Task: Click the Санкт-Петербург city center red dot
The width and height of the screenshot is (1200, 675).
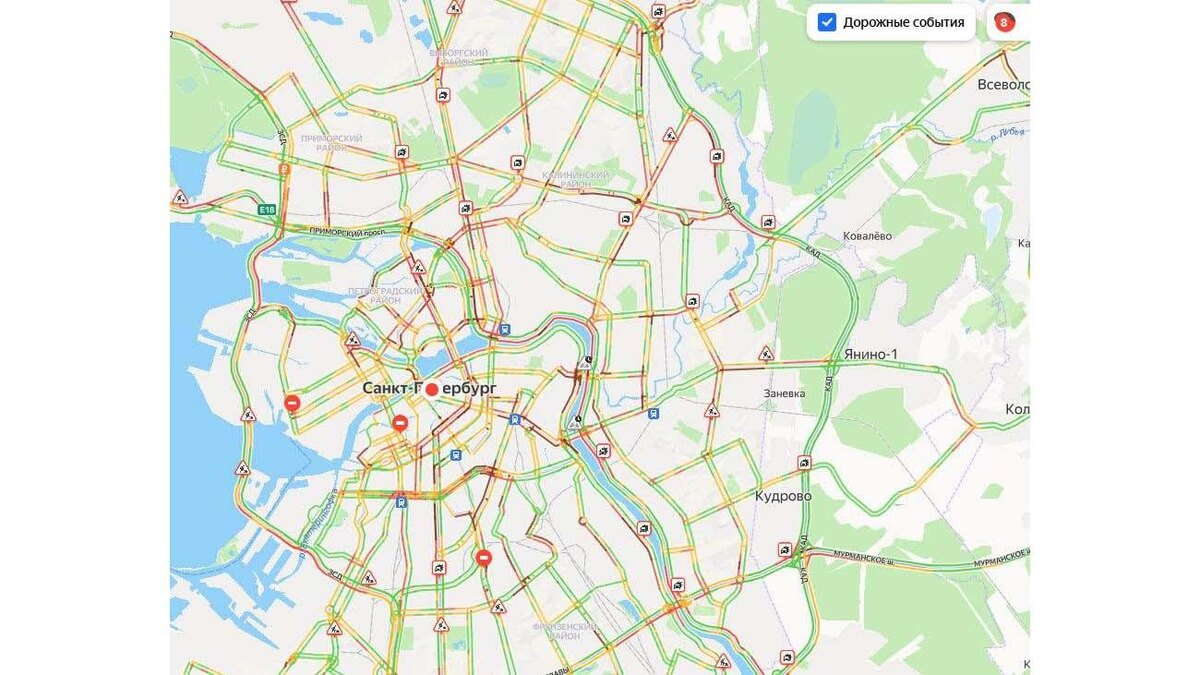Action: pyautogui.click(x=432, y=389)
